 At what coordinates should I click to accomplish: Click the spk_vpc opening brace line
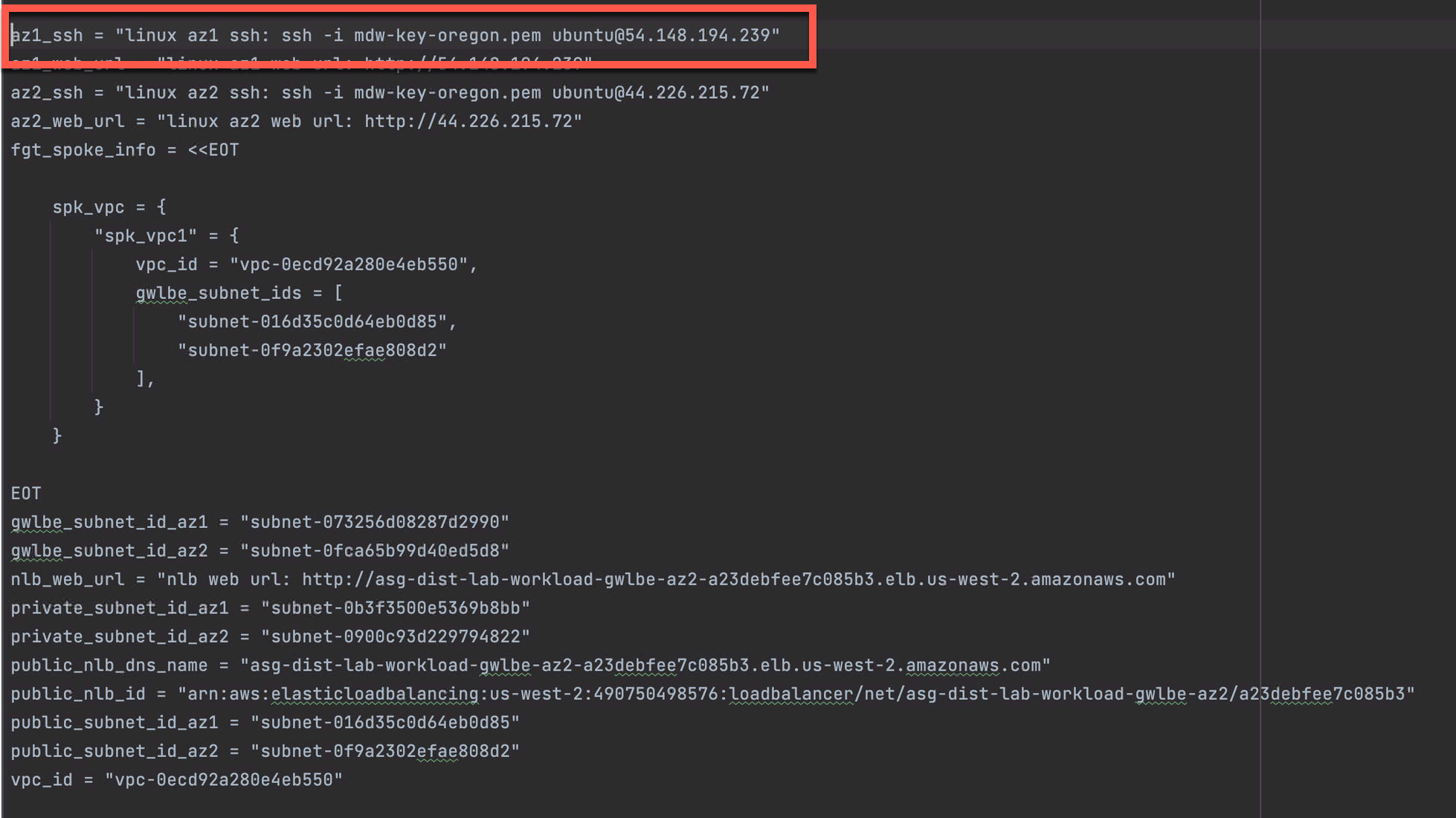(109, 207)
